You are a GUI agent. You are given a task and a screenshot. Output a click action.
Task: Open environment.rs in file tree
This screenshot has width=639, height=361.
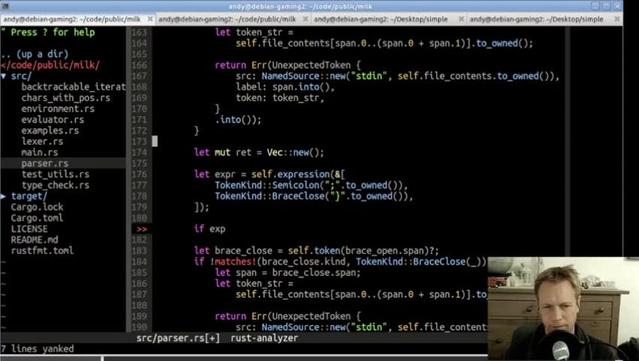58,109
